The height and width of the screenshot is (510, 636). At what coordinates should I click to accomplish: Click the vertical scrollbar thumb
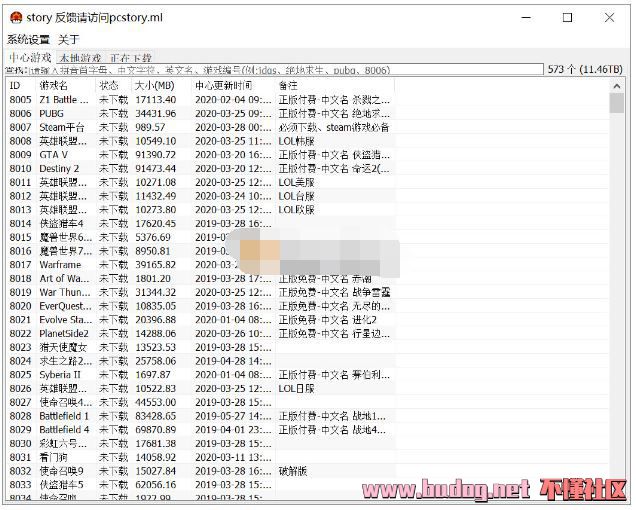coord(617,103)
